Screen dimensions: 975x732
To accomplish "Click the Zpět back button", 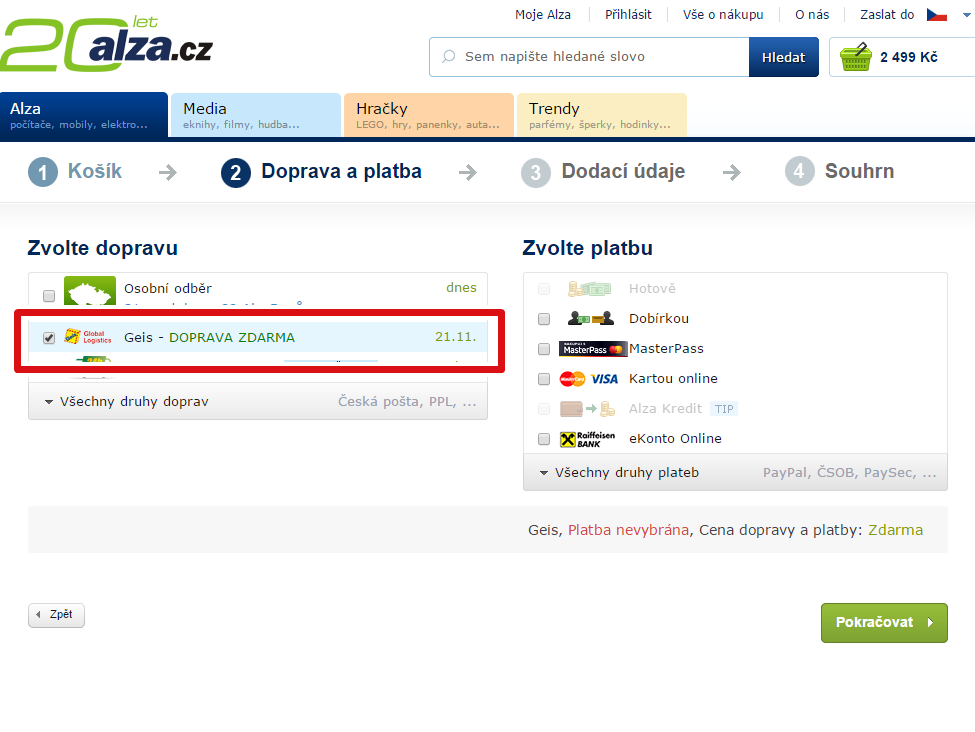I will (x=56, y=615).
